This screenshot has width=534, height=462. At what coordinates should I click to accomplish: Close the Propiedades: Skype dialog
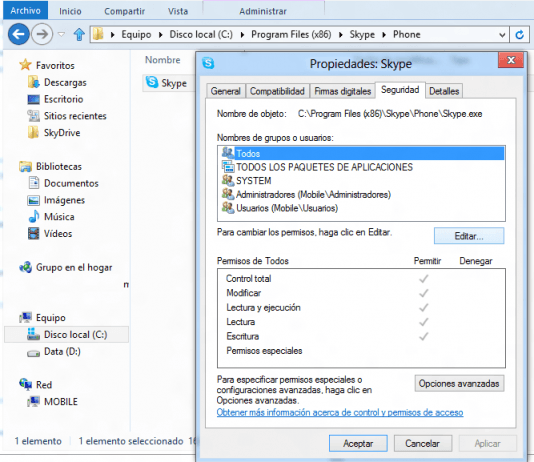click(x=511, y=60)
